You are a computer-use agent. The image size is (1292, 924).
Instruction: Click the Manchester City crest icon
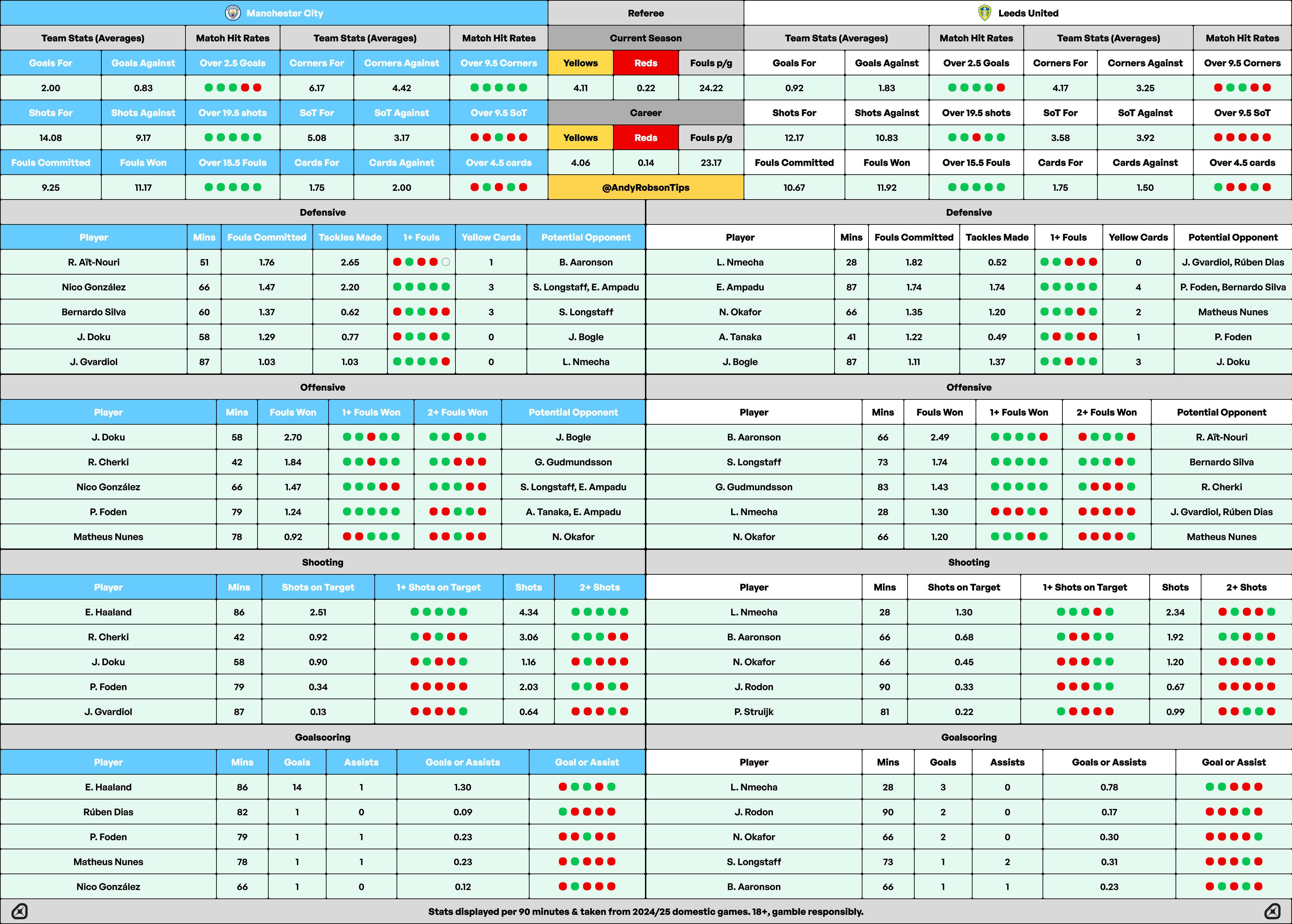233,13
